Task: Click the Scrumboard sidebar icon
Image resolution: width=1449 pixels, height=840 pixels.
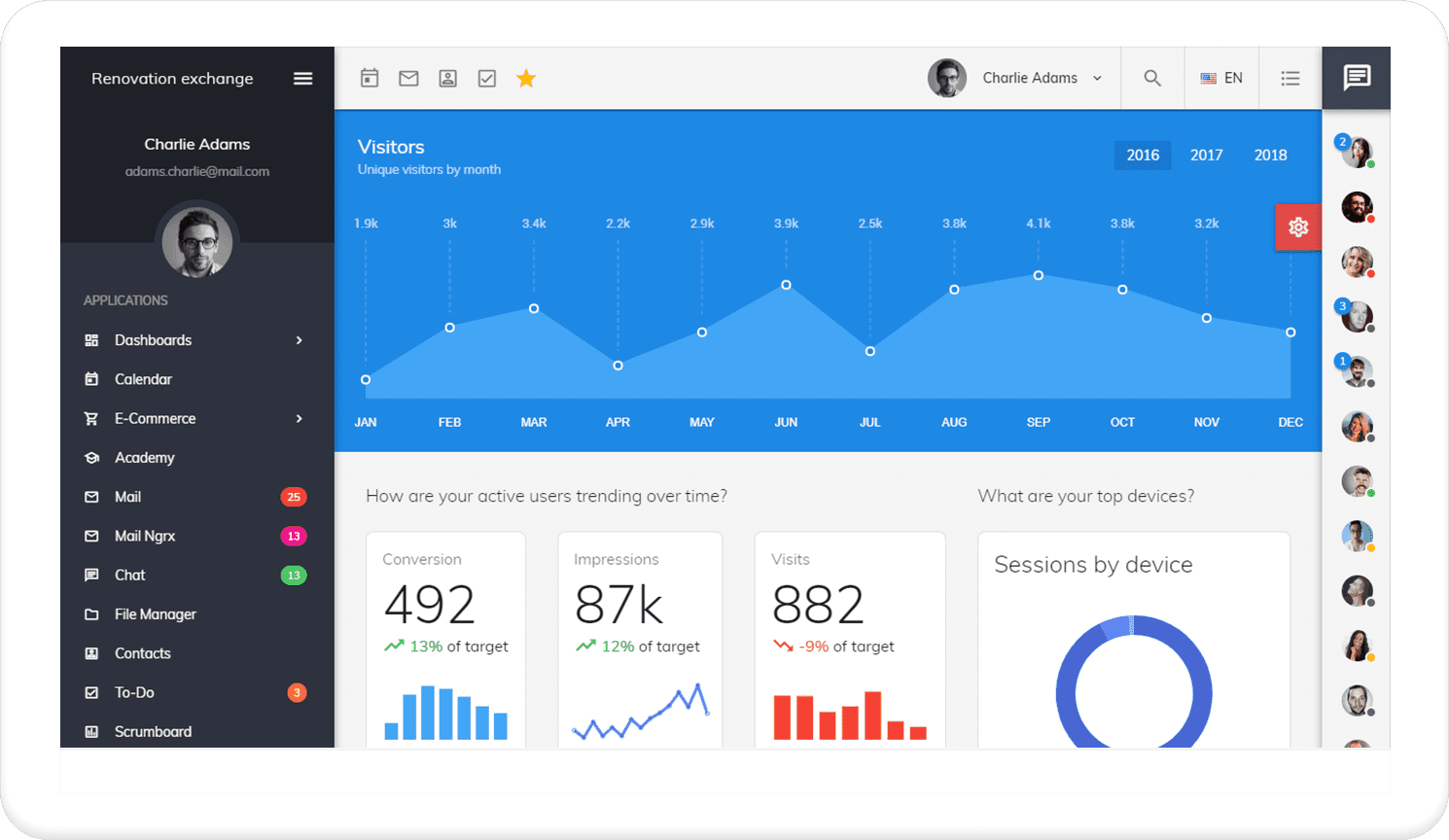Action: (91, 732)
